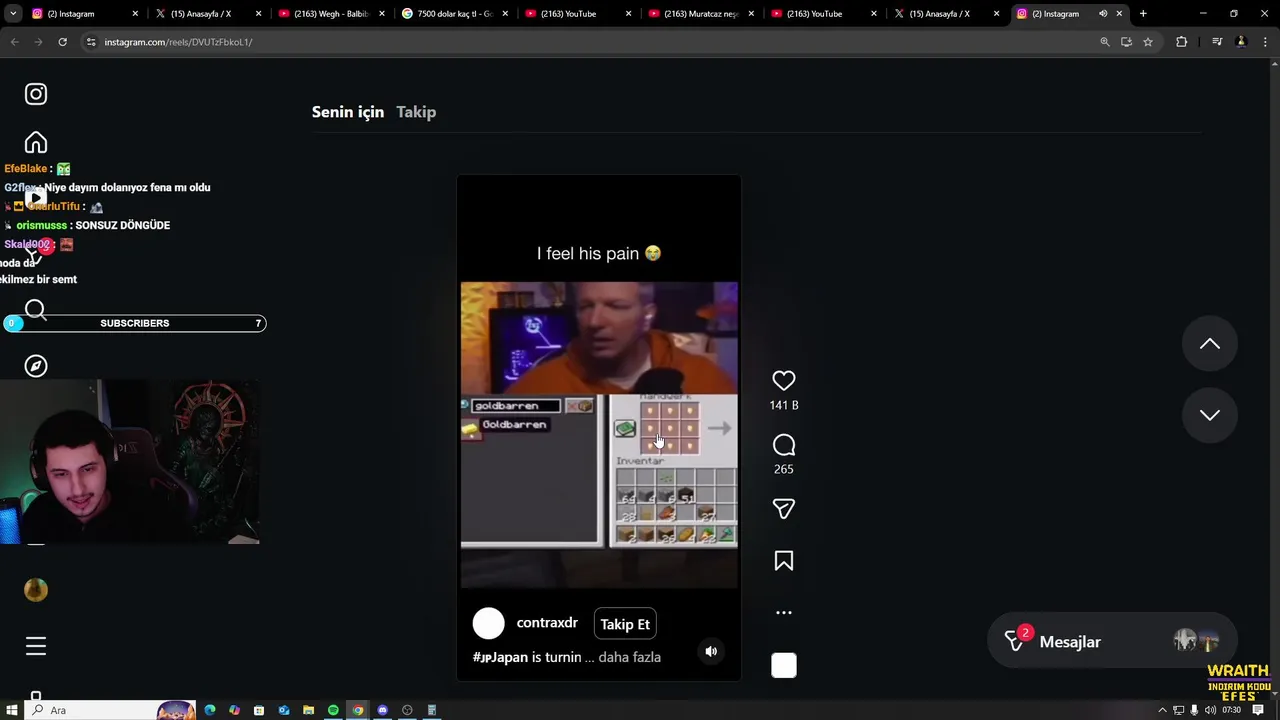Open the notification center icon
Image resolution: width=1280 pixels, height=720 pixels.
(1258, 710)
